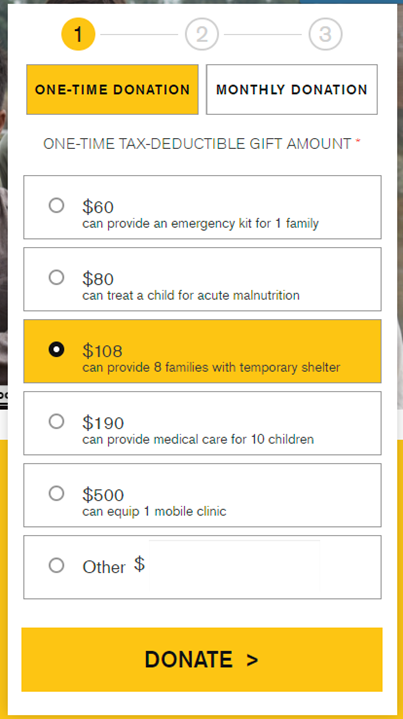This screenshot has width=403, height=719.
Task: Choose the $500 radio button
Action: (x=56, y=493)
